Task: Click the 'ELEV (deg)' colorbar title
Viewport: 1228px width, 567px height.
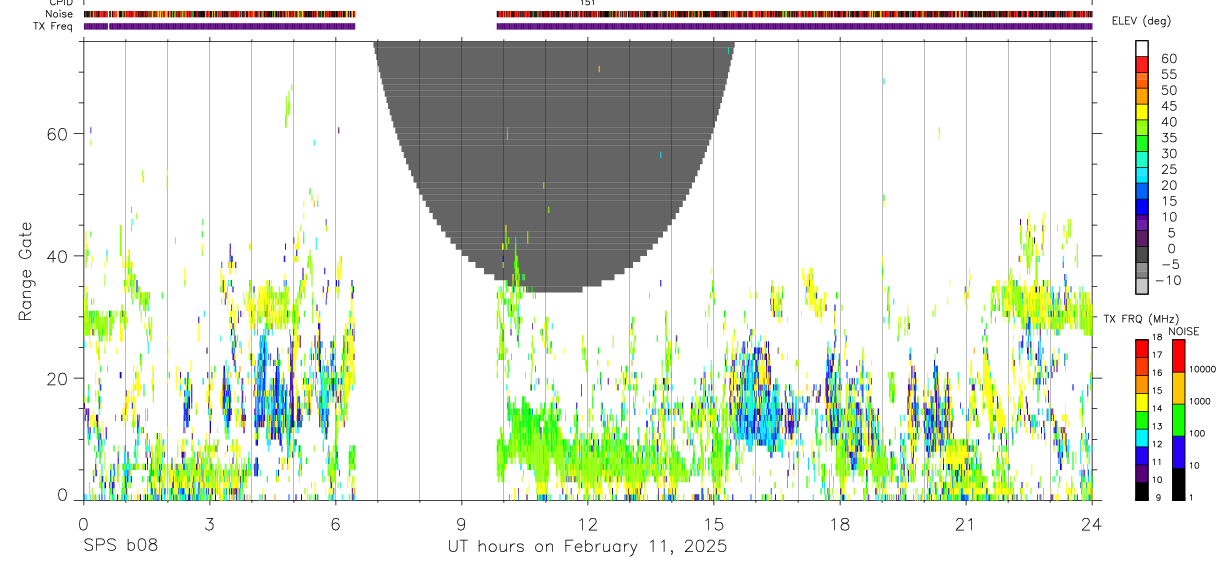Action: (1142, 21)
